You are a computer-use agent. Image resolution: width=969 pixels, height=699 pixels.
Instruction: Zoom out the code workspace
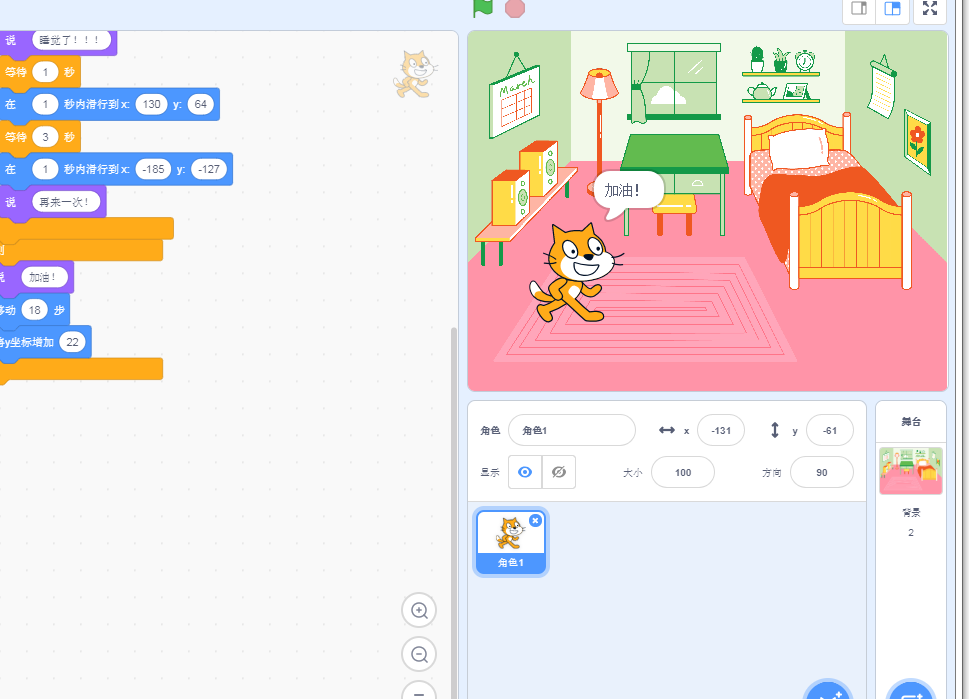(x=419, y=655)
